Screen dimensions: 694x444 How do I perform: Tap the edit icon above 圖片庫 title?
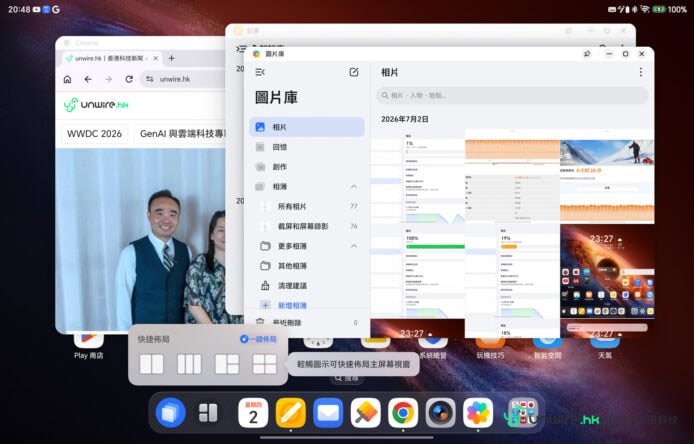point(354,72)
